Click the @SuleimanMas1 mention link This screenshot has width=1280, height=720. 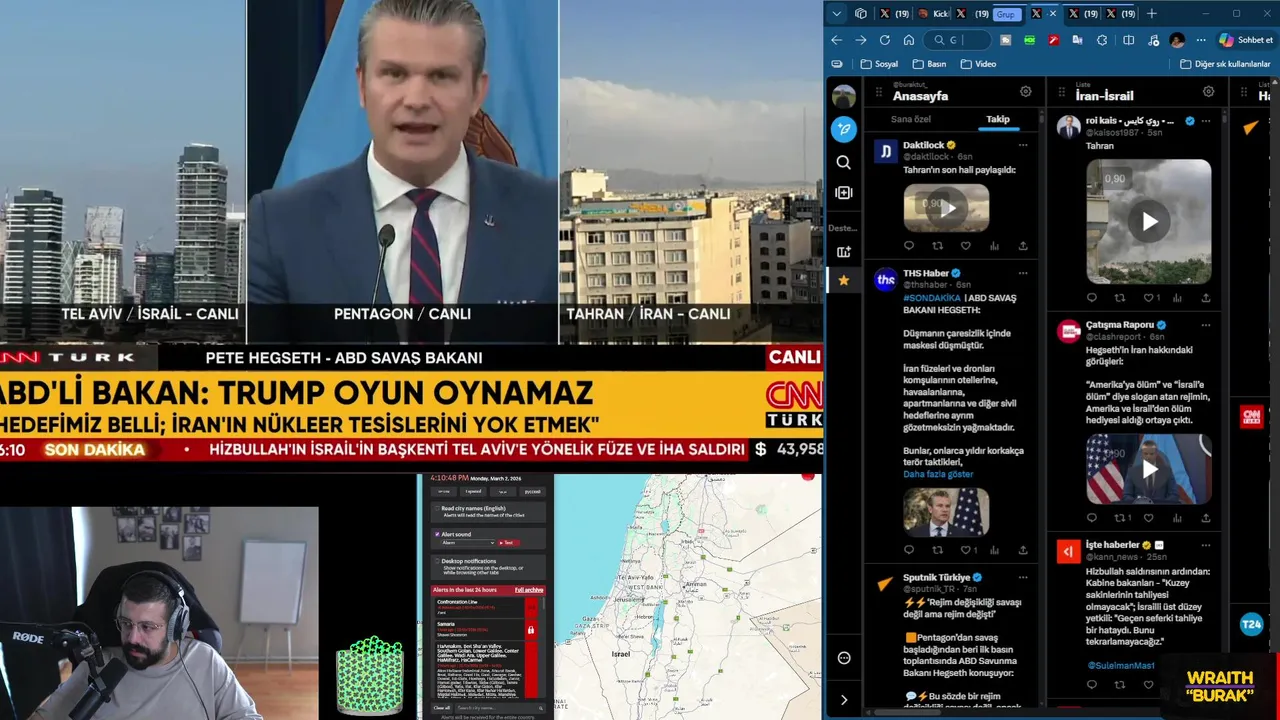pyautogui.click(x=1121, y=665)
